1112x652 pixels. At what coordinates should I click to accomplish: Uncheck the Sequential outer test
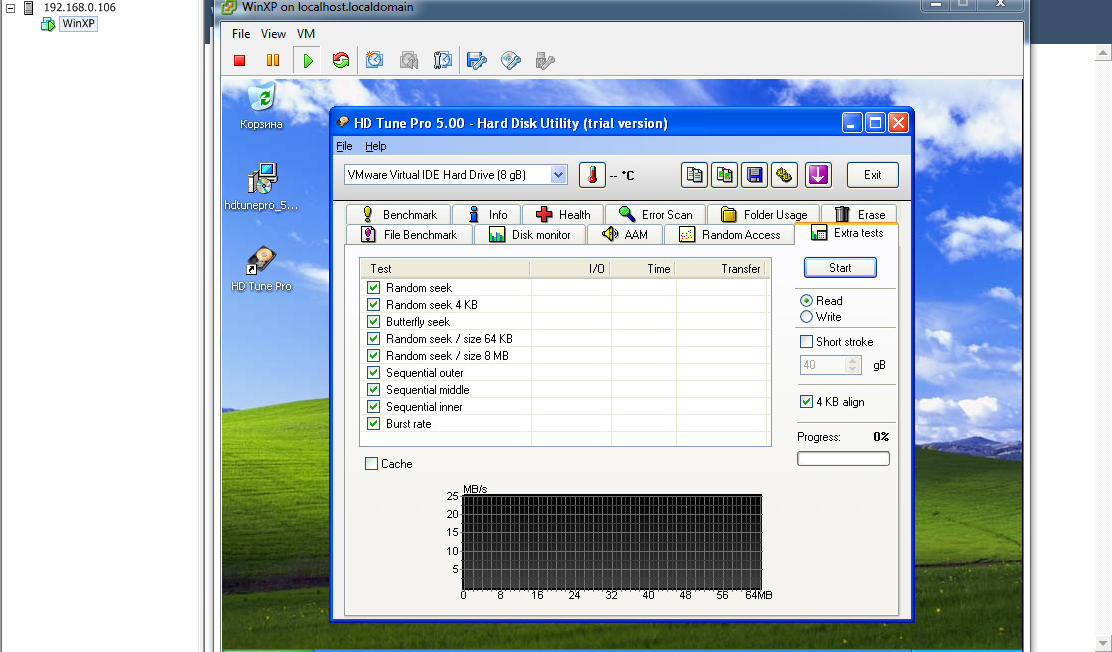coord(374,373)
